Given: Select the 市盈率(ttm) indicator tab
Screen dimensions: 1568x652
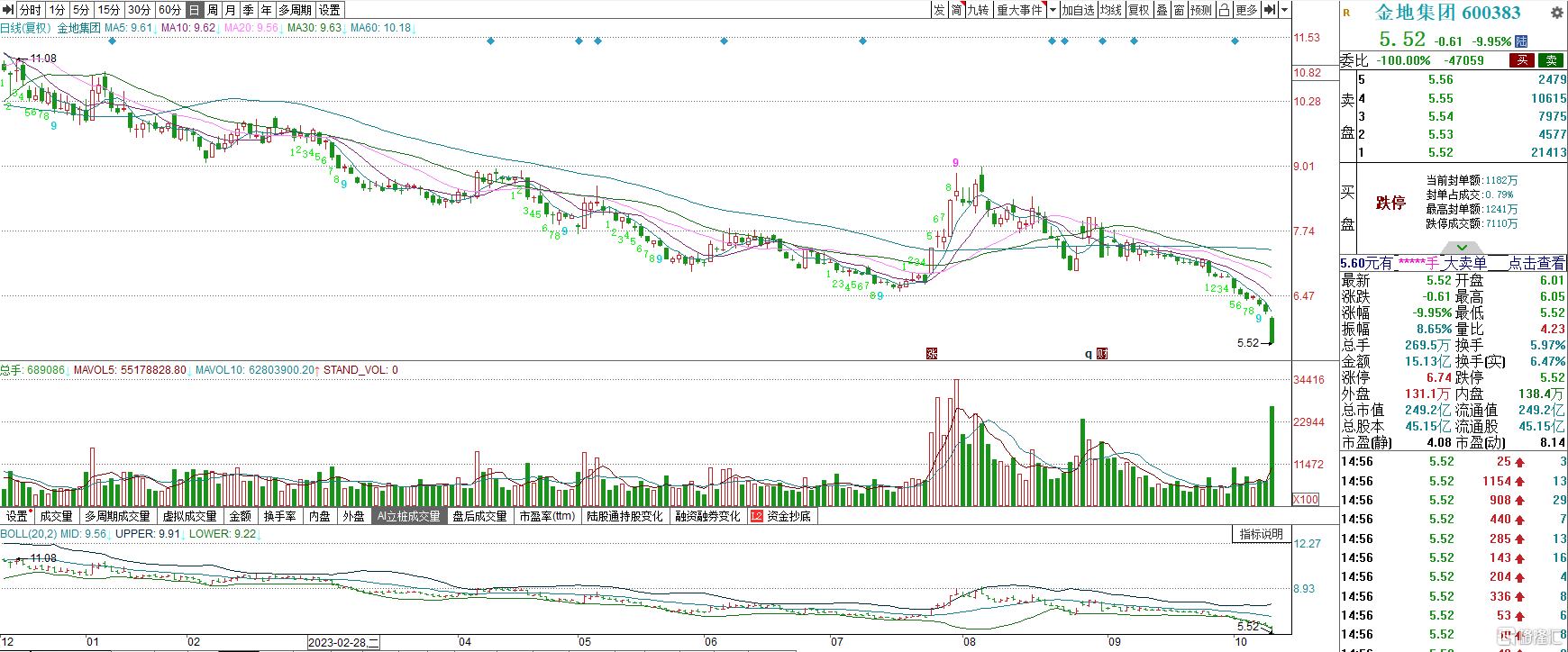Looking at the screenshot, I should (x=547, y=516).
